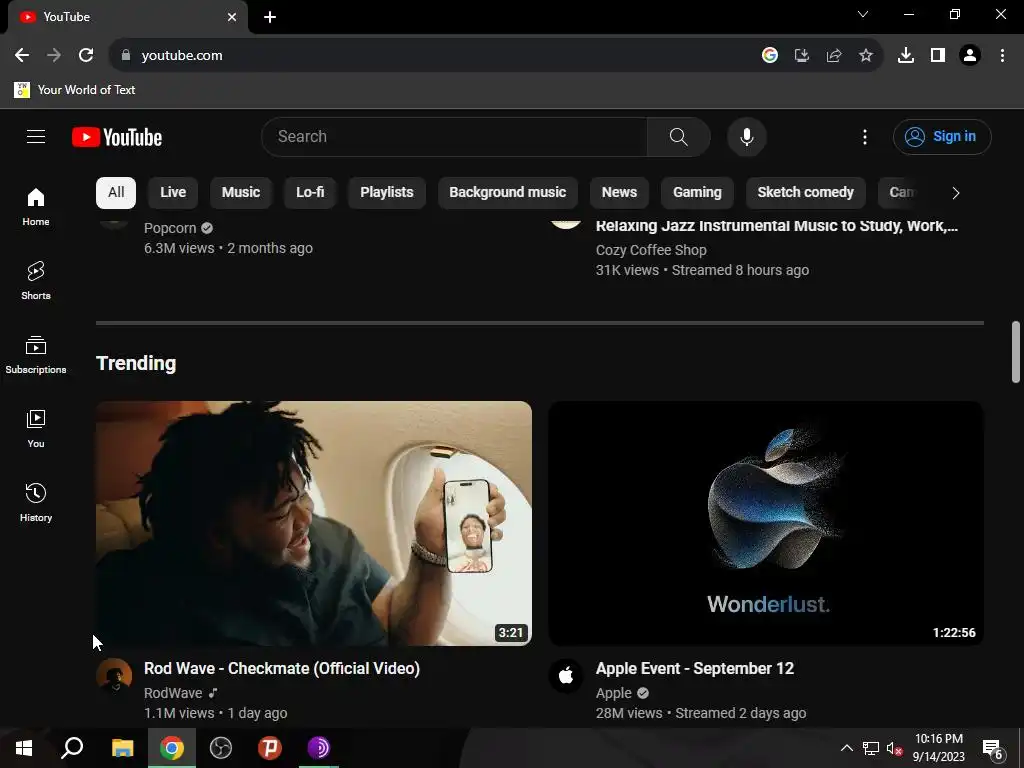Viewport: 1024px width, 768px height.
Task: Open History in sidebar
Action: (36, 502)
